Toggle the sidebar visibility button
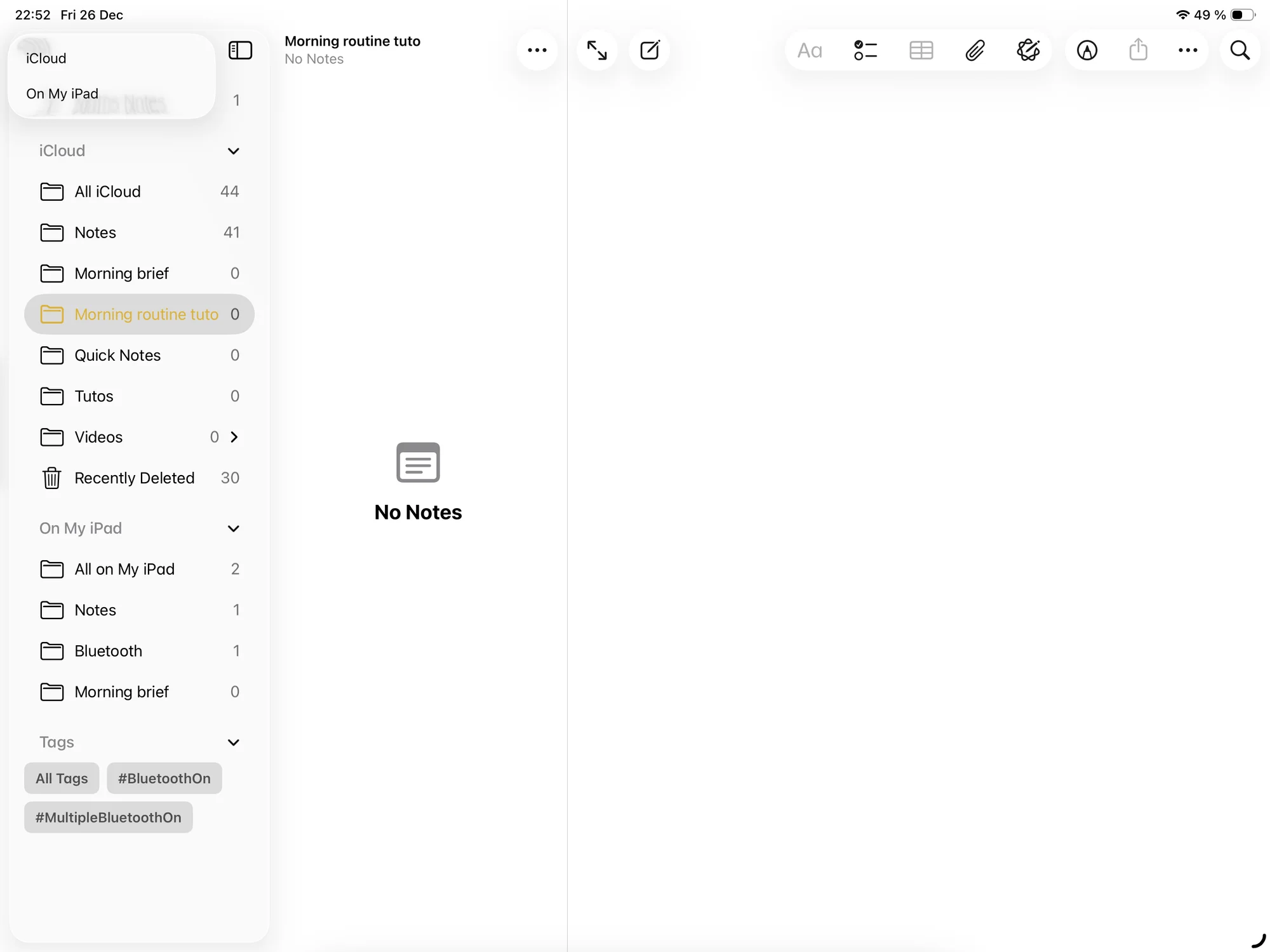Viewport: 1270px width, 952px height. [x=240, y=50]
